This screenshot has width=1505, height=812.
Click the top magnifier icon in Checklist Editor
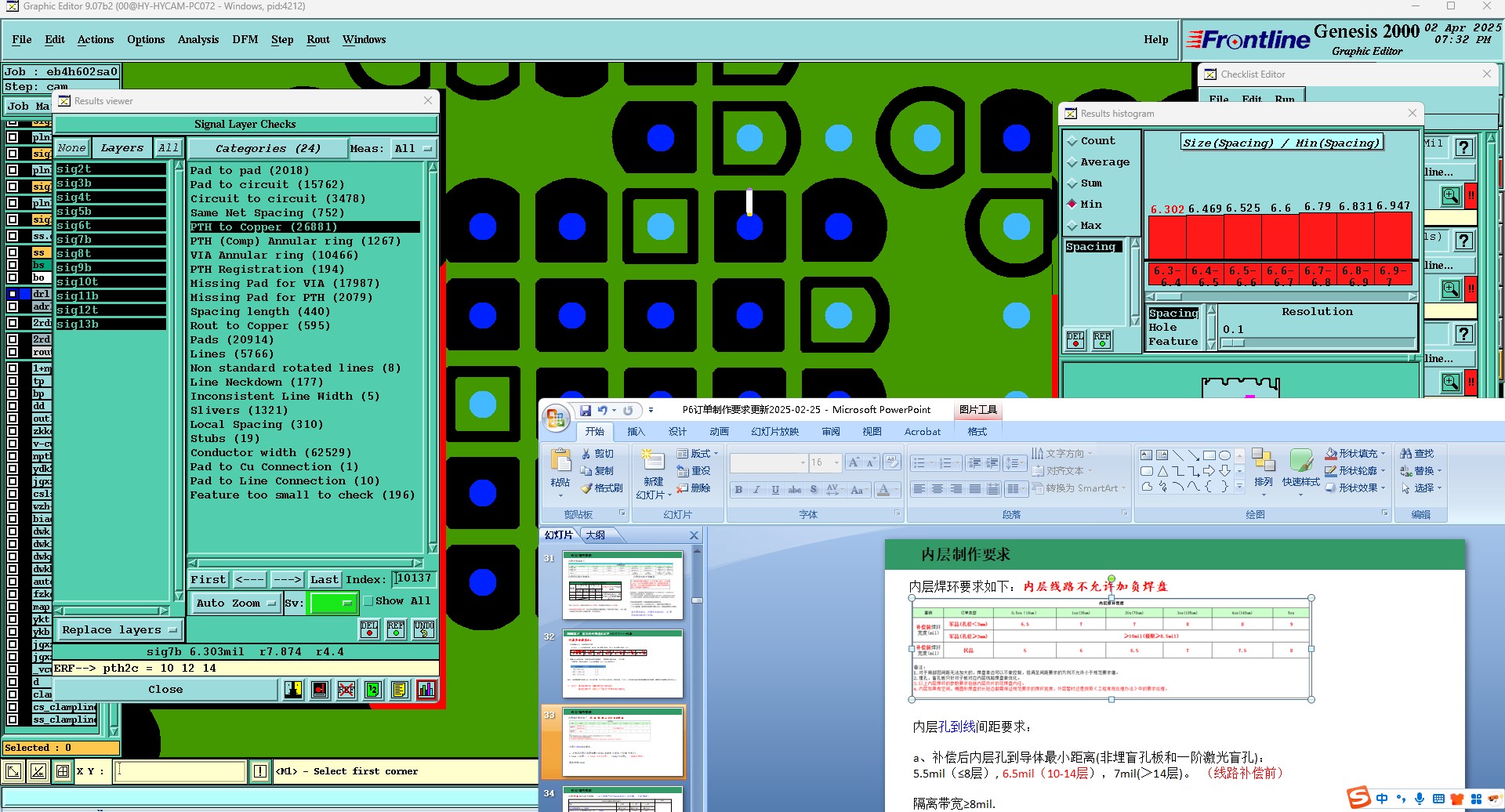(x=1451, y=195)
